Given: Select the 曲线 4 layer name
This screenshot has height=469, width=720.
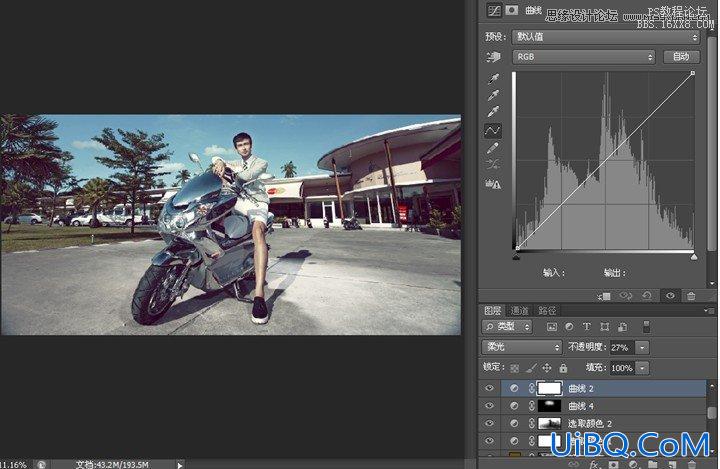Looking at the screenshot, I should (x=581, y=406).
